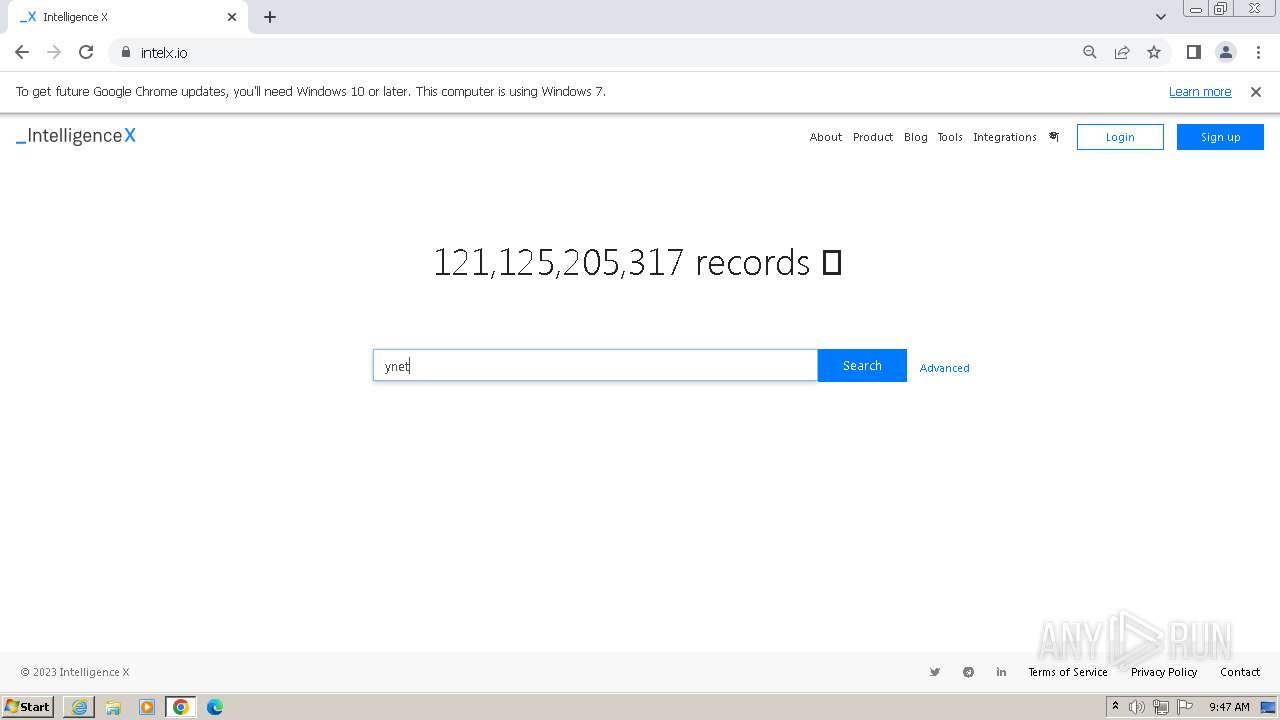This screenshot has height=720, width=1280.
Task: Go back with browser back arrow
Action: tap(22, 52)
